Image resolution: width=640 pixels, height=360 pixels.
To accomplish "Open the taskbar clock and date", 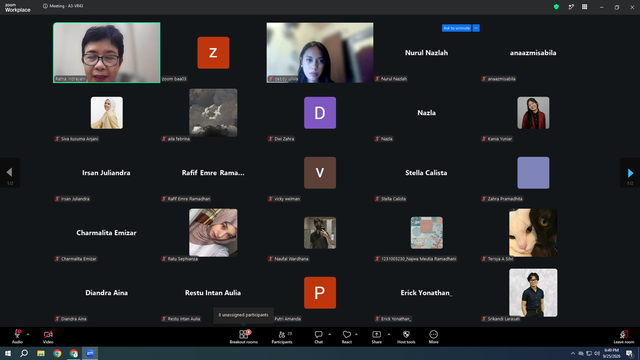I will [x=611, y=353].
